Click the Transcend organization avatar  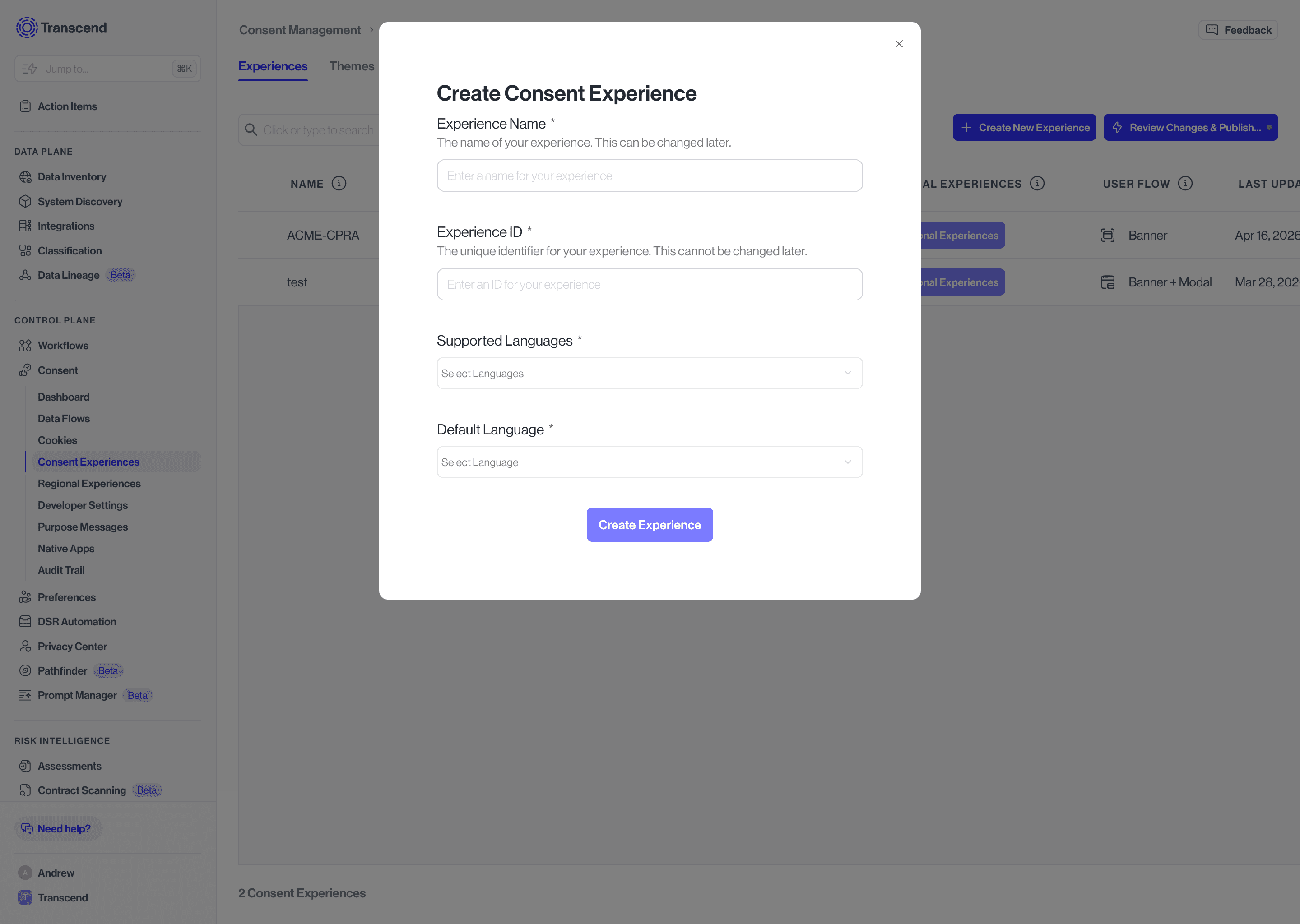click(x=25, y=897)
